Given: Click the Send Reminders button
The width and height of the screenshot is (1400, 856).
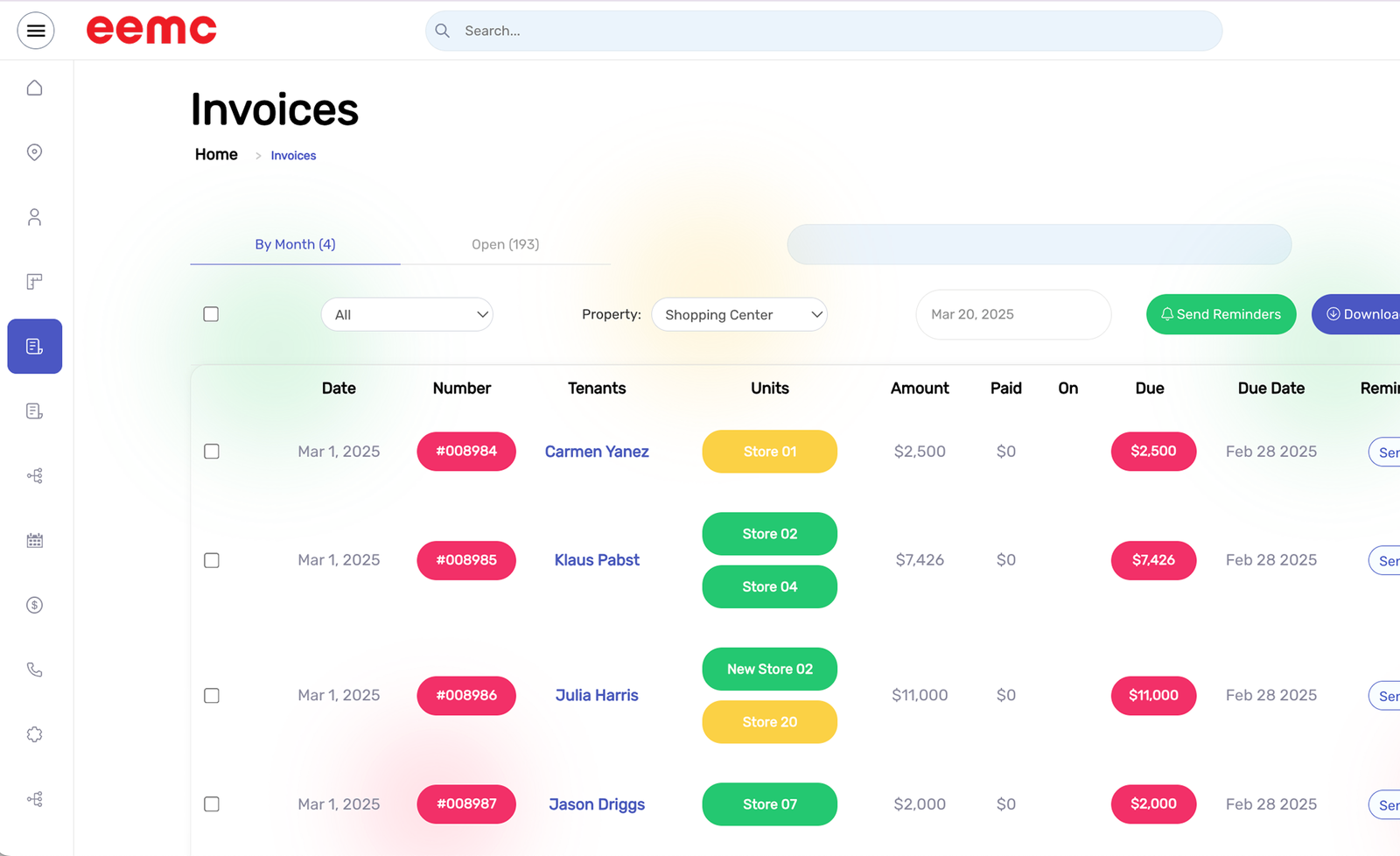Looking at the screenshot, I should 1221,314.
